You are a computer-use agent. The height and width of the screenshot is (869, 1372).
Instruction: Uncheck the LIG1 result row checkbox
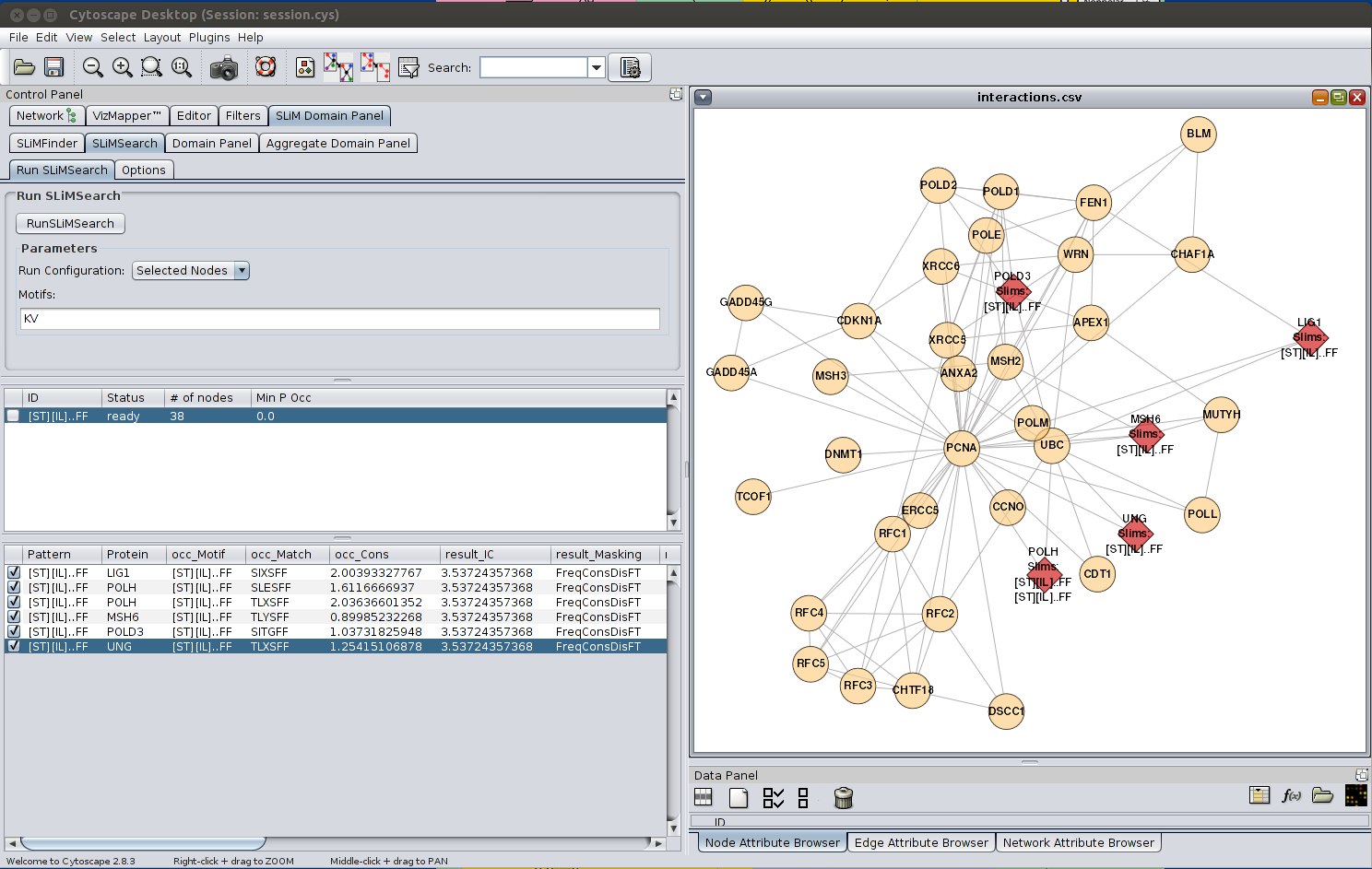(x=14, y=572)
